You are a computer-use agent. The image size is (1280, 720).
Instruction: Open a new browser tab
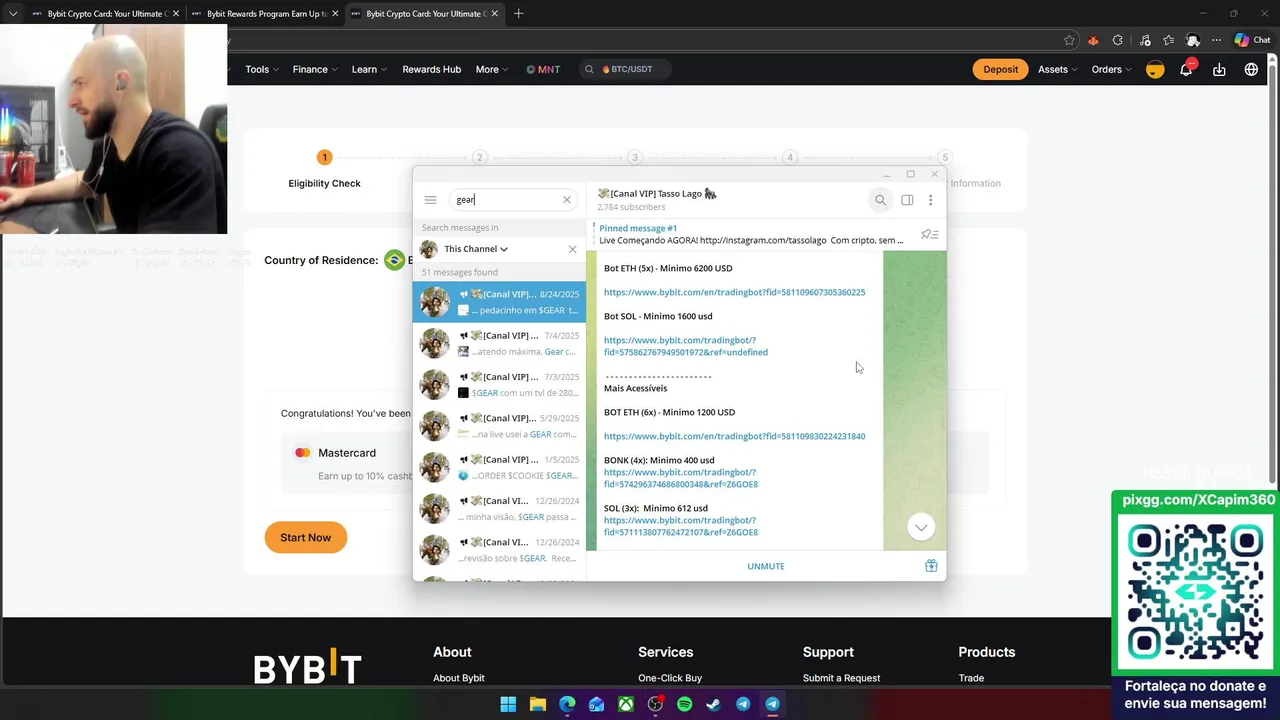point(518,14)
